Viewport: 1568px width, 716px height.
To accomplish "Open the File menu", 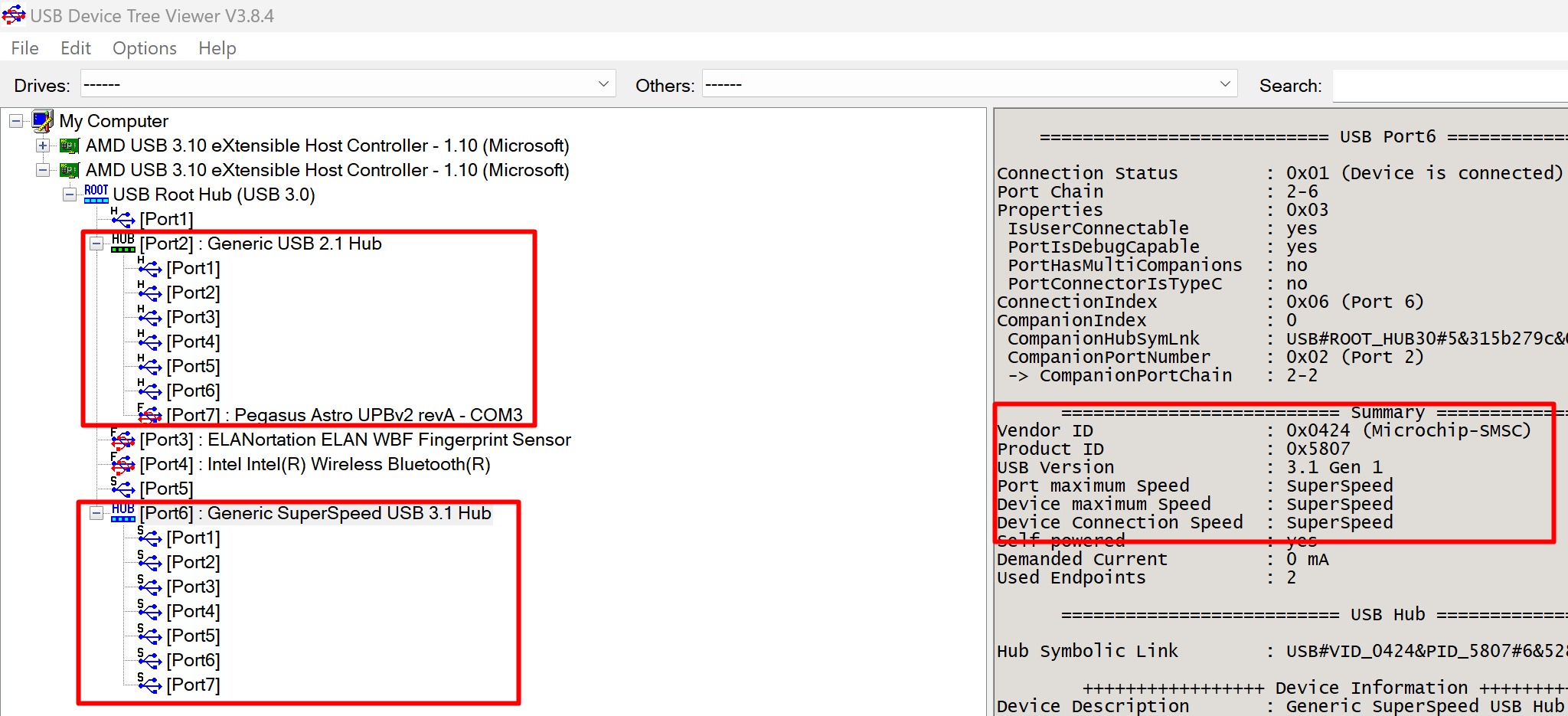I will (24, 48).
